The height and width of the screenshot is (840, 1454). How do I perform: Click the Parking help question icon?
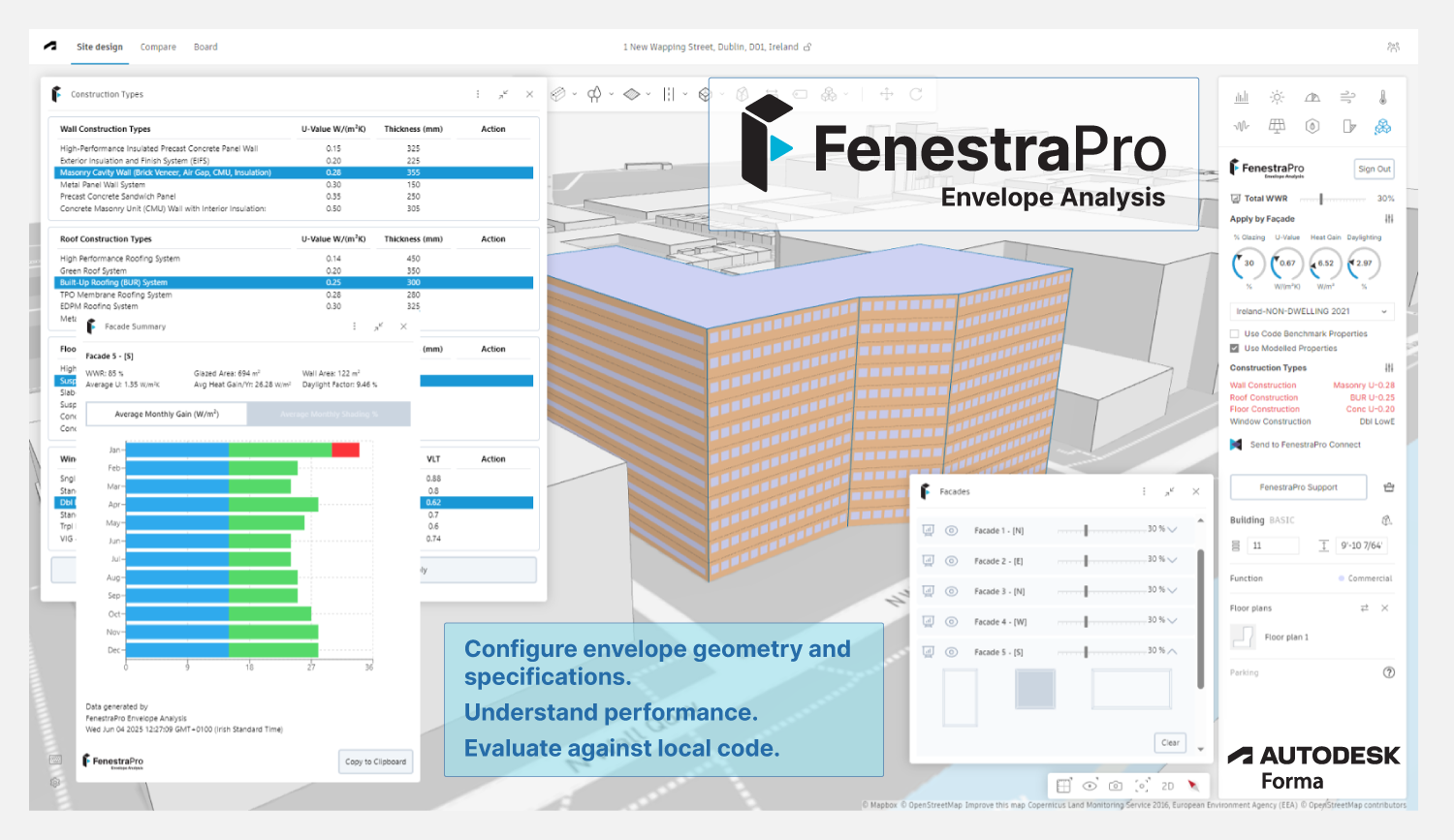(x=1389, y=672)
